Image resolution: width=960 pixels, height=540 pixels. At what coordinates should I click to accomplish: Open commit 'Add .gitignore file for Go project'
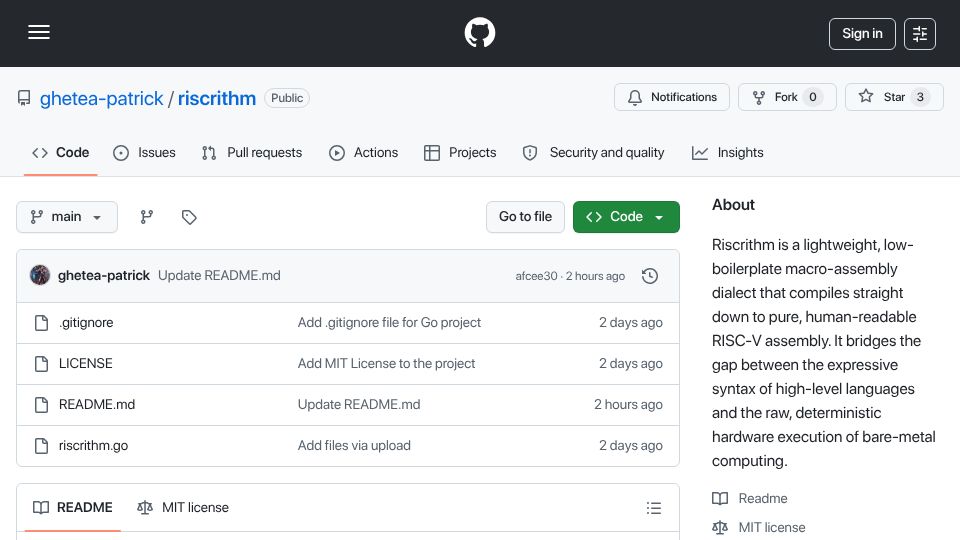(x=389, y=323)
